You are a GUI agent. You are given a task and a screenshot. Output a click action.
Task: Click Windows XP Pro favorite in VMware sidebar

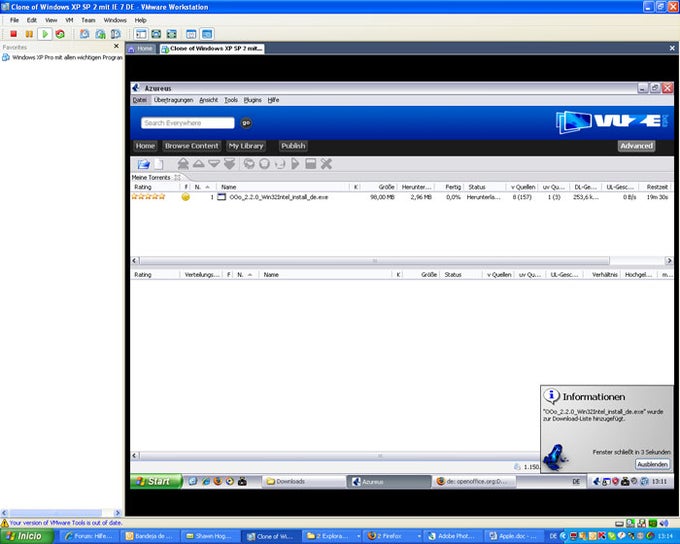[x=62, y=57]
